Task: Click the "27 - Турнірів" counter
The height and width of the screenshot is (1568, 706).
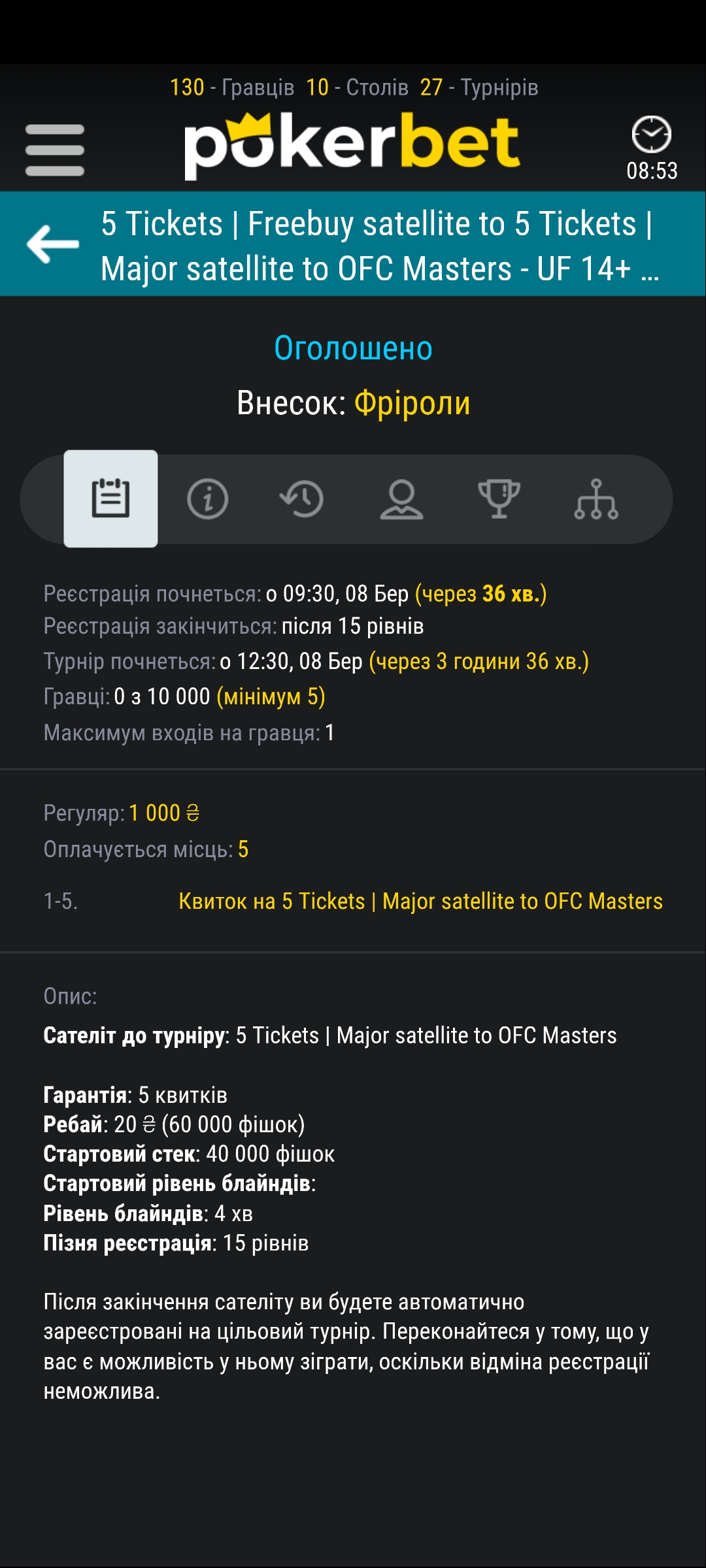Action: (479, 87)
